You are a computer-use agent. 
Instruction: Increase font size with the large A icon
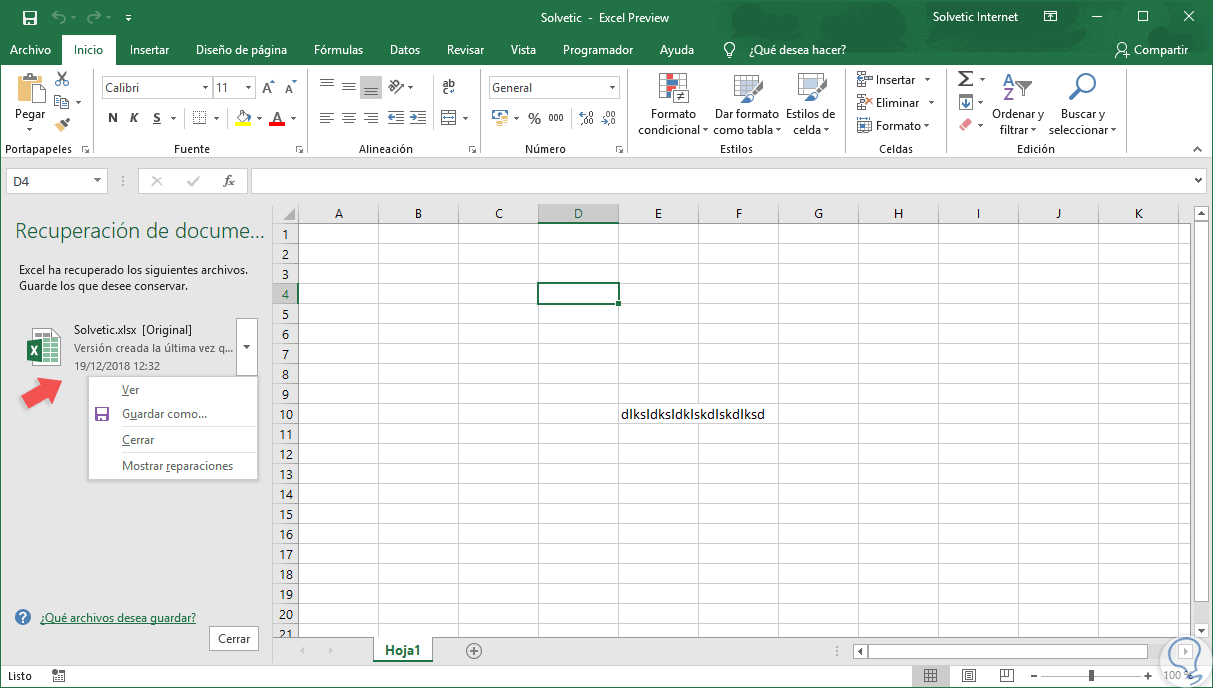[x=267, y=88]
